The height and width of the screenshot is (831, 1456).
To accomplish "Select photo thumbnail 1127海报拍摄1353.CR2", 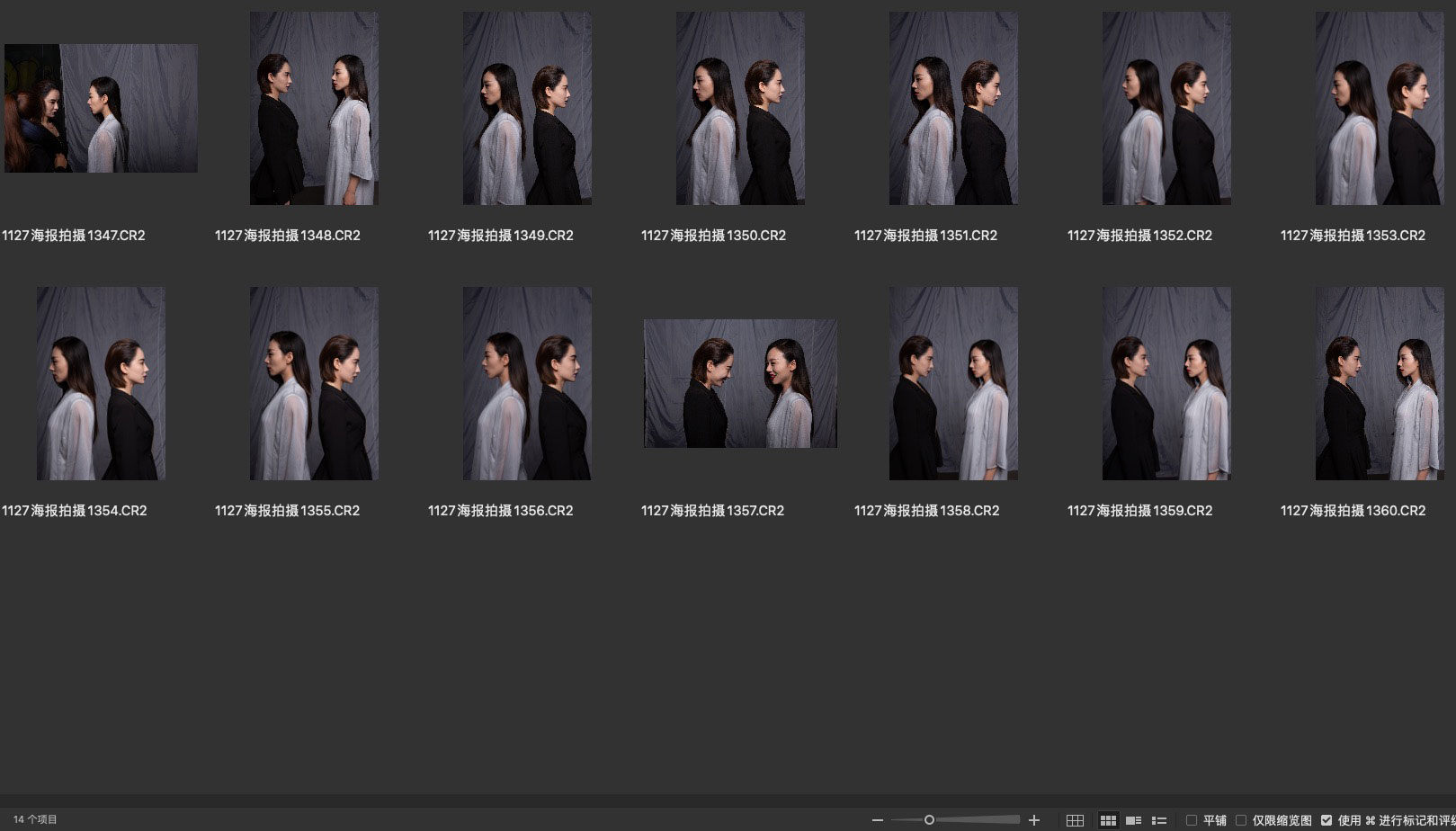I will coord(1380,108).
